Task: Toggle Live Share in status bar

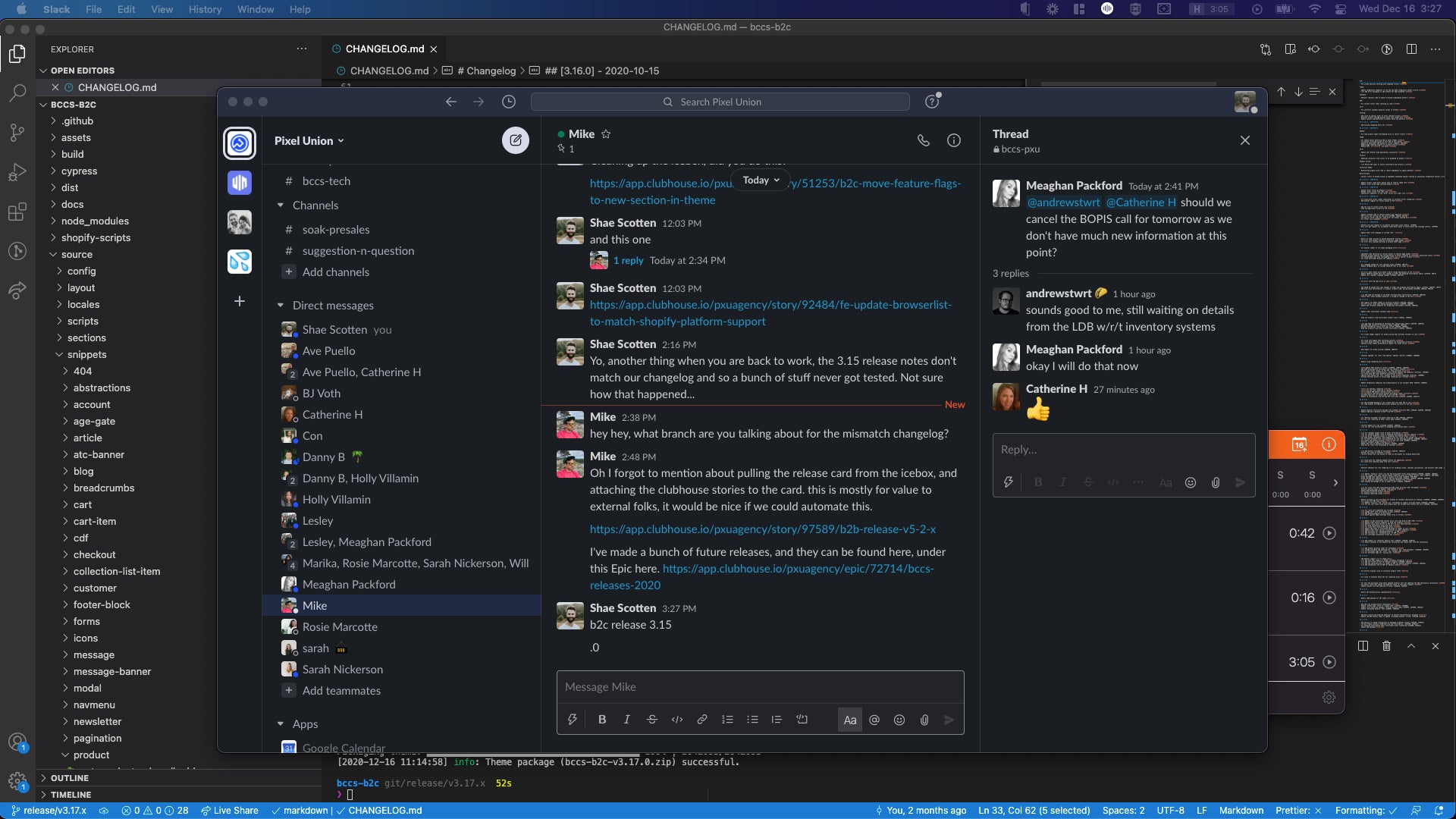Action: 229,810
